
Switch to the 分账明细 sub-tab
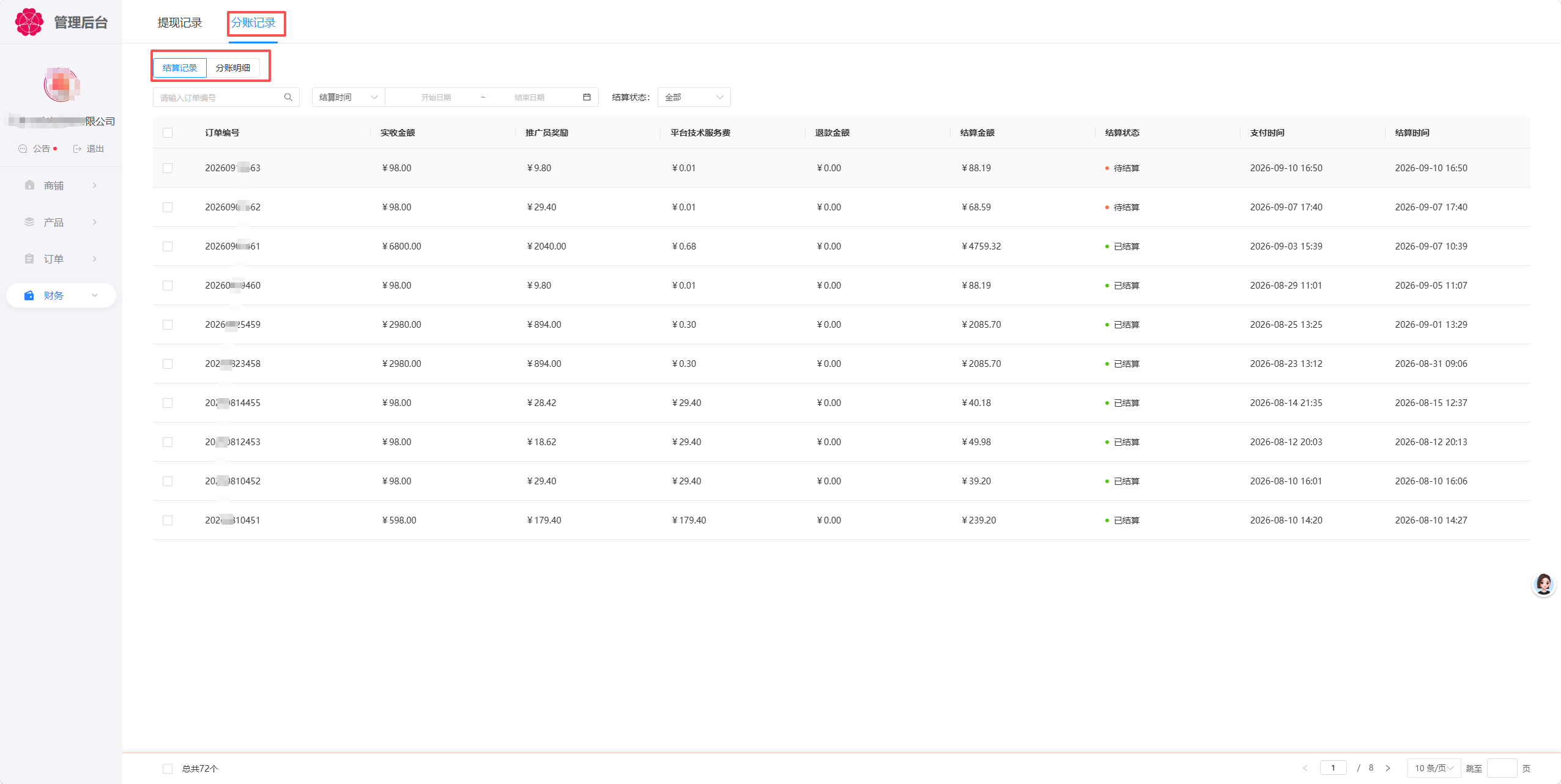[x=233, y=68]
